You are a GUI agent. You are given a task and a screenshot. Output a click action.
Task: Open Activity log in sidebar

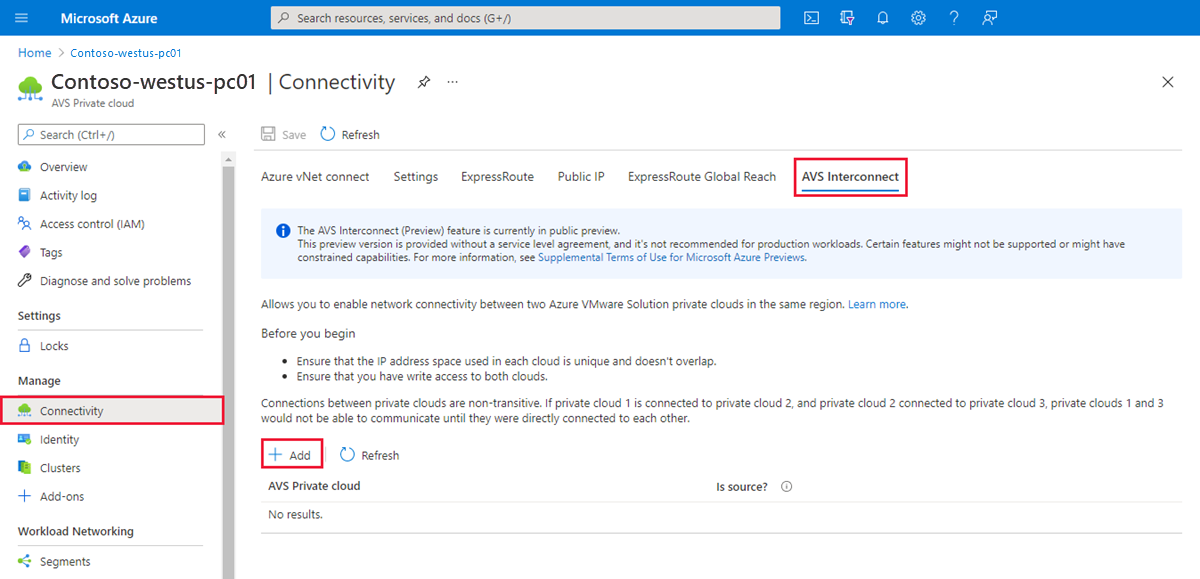[x=68, y=195]
